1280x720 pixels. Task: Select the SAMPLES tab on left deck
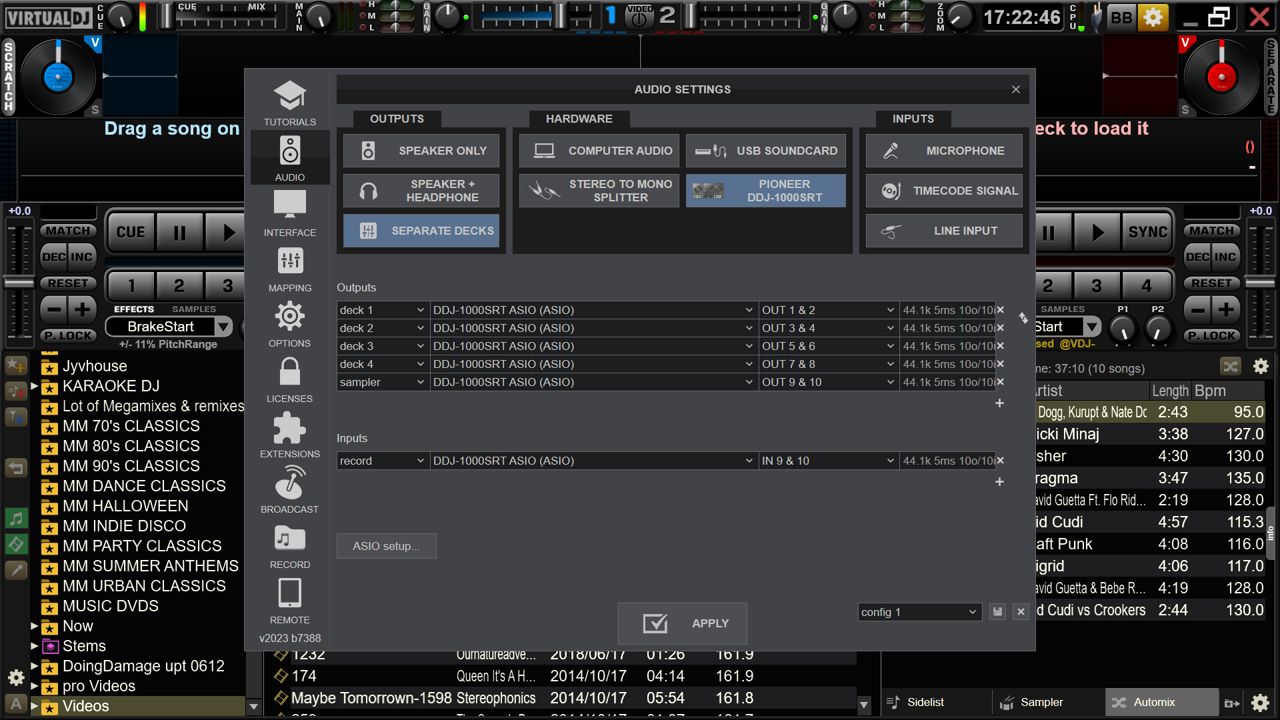click(194, 309)
